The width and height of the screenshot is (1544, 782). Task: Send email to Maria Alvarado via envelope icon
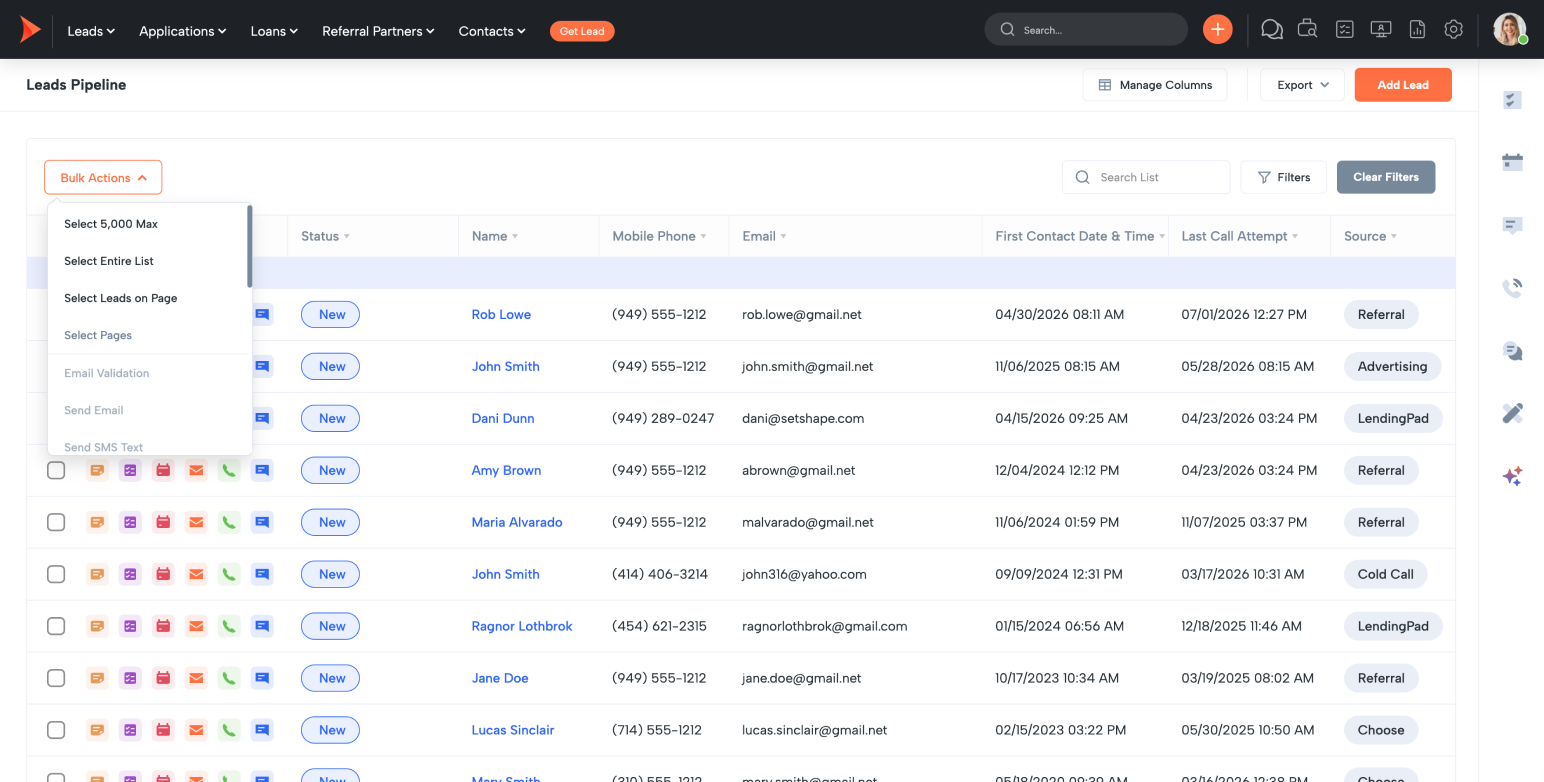[196, 522]
